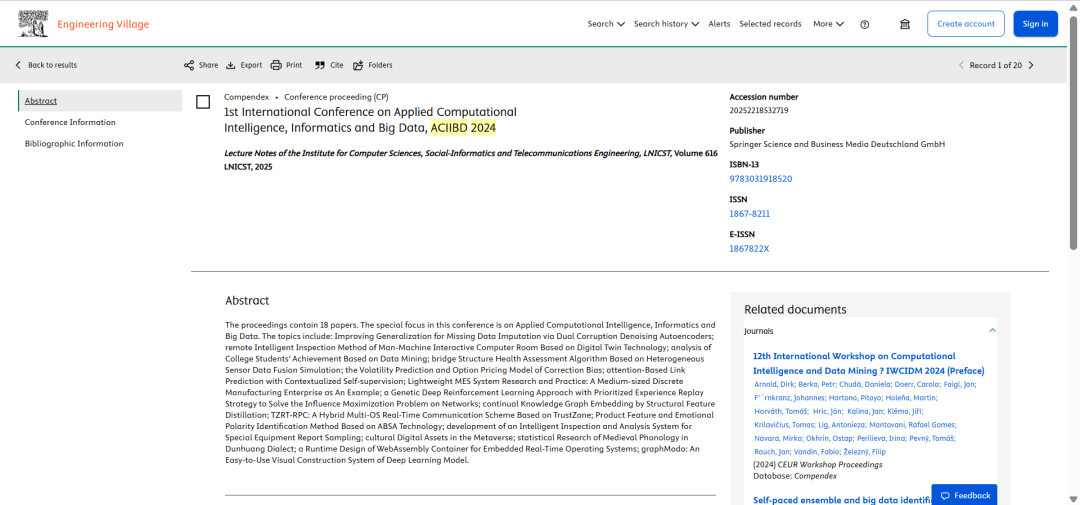Screen dimensions: 1080x505
Task: Open the Feedback button
Action: point(964,495)
